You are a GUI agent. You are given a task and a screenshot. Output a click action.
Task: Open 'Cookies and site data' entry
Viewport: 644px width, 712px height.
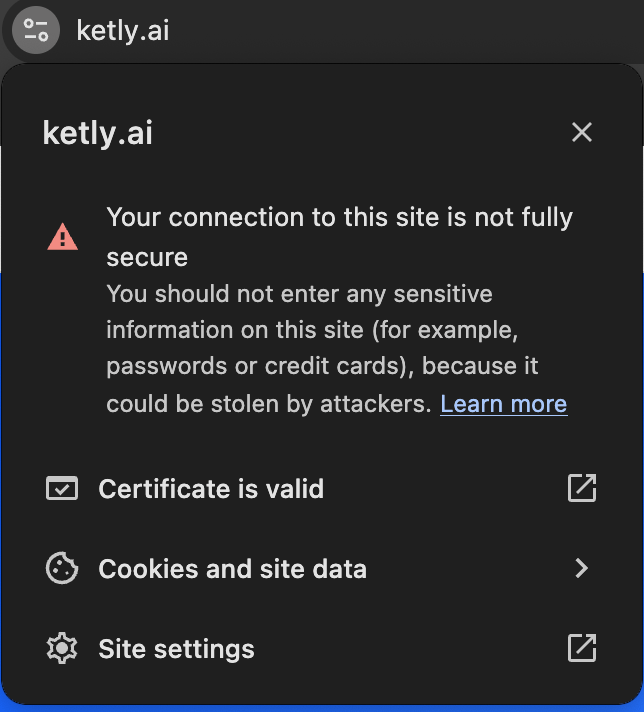coord(232,569)
